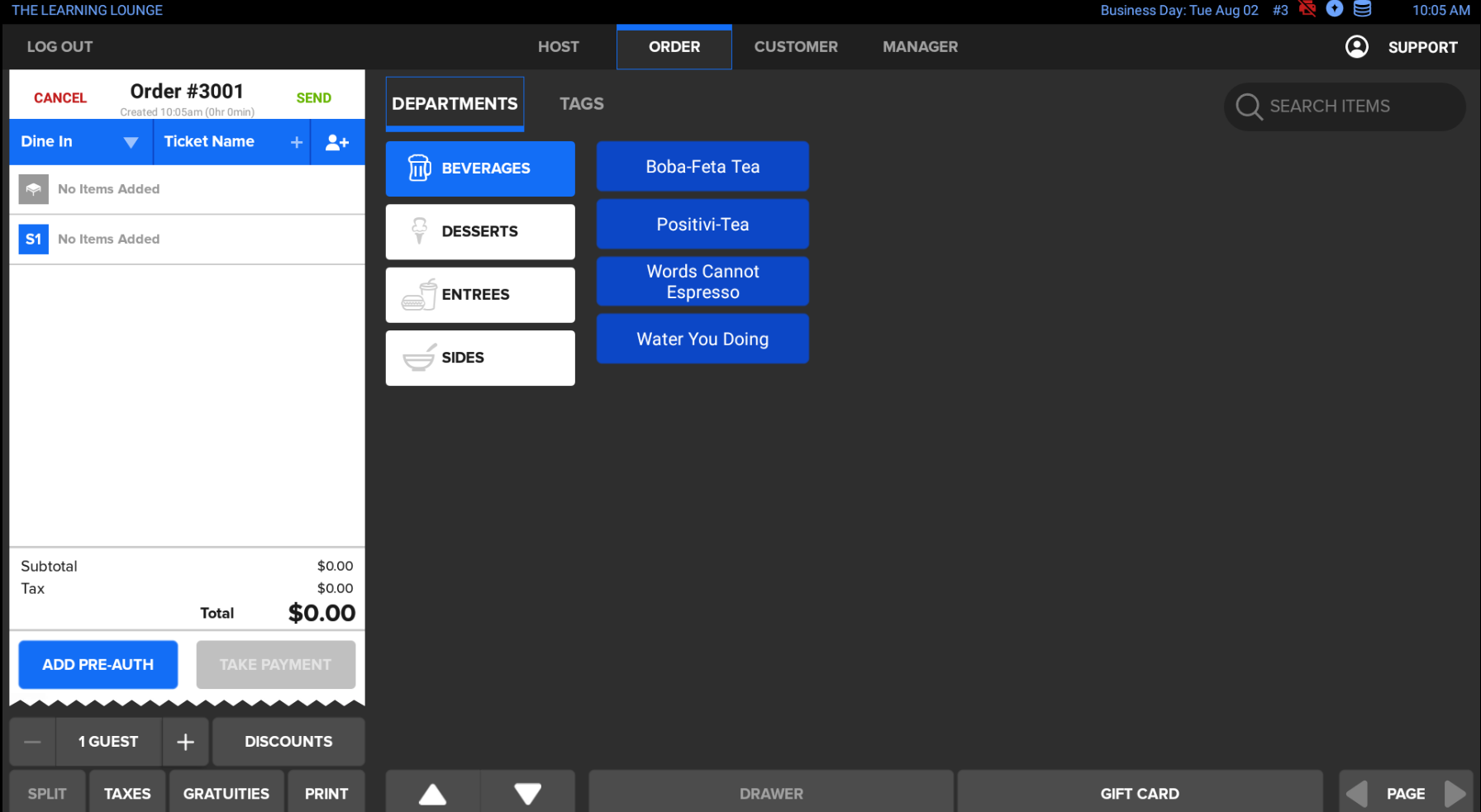The image size is (1481, 812).
Task: Select the S1 seat marker
Action: 33,240
